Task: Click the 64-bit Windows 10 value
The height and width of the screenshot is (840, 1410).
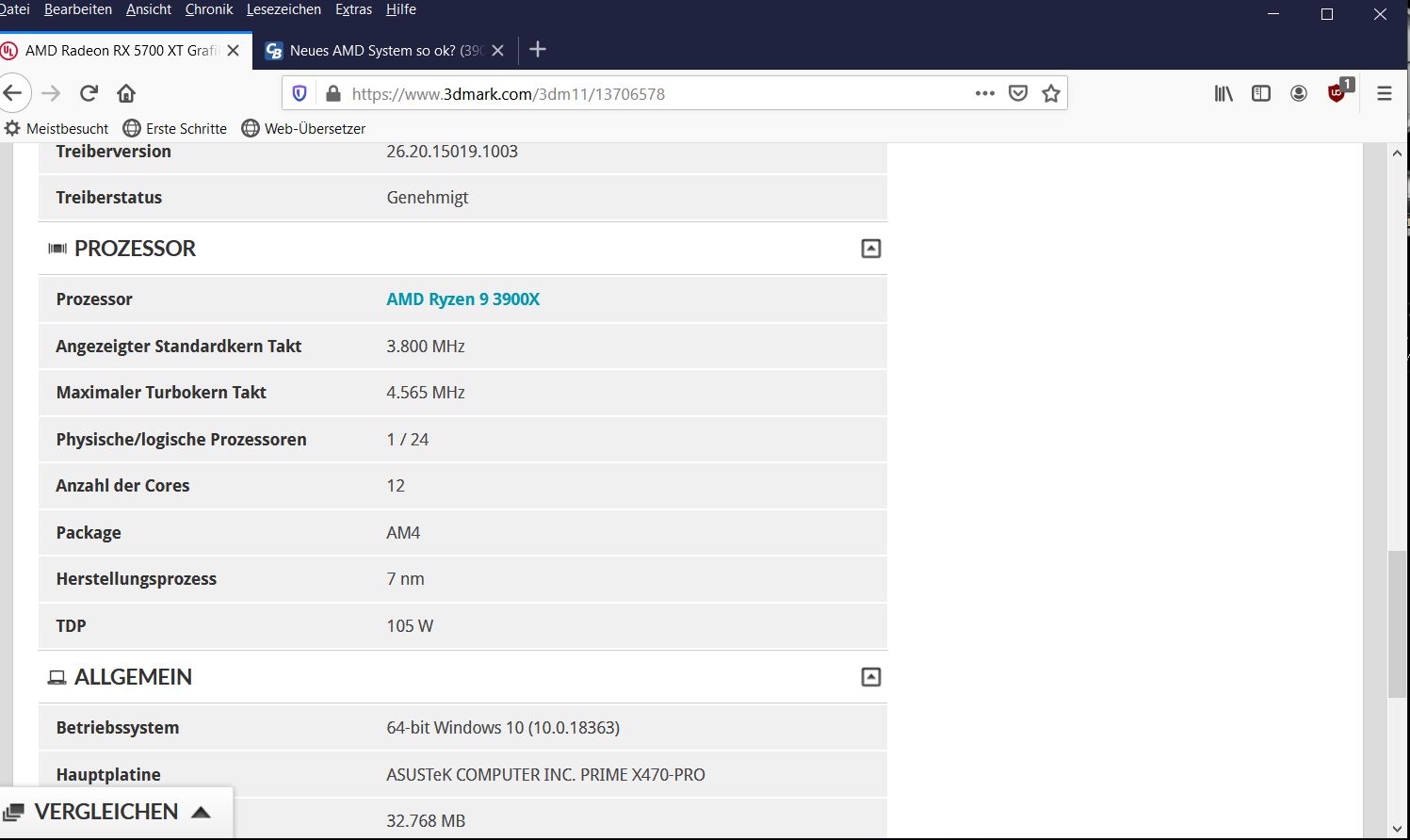Action: point(503,728)
